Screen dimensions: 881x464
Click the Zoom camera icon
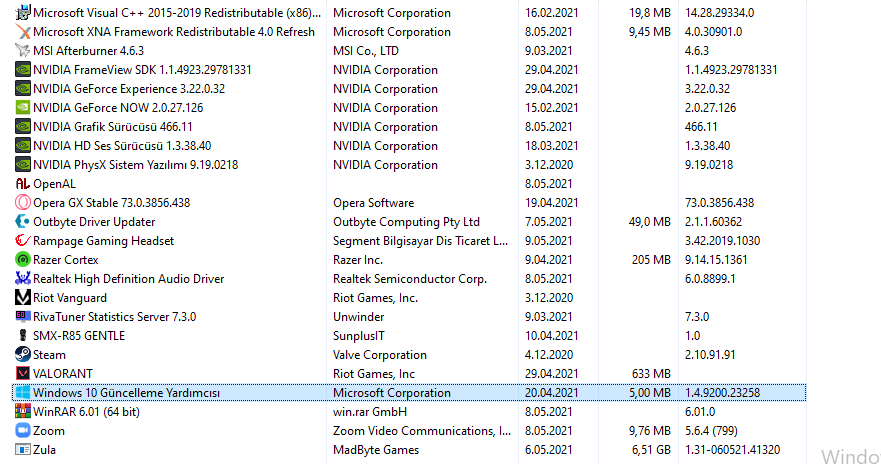[x=22, y=430]
